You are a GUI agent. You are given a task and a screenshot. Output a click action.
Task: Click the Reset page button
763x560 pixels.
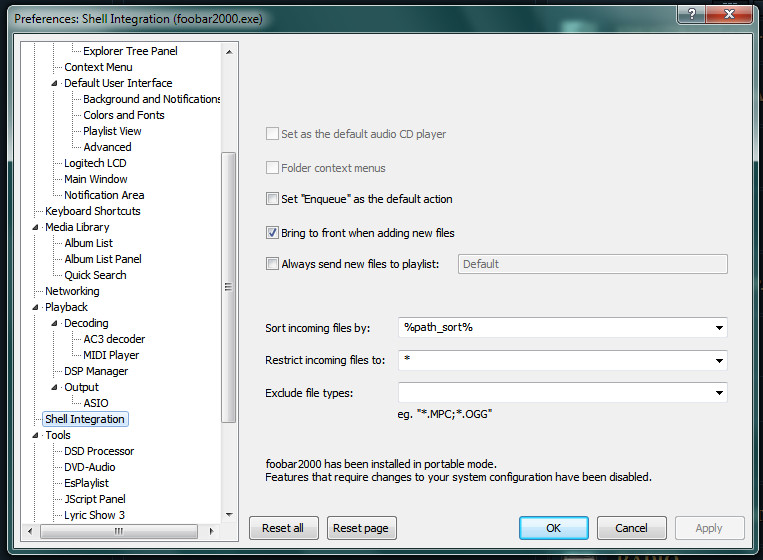(362, 528)
